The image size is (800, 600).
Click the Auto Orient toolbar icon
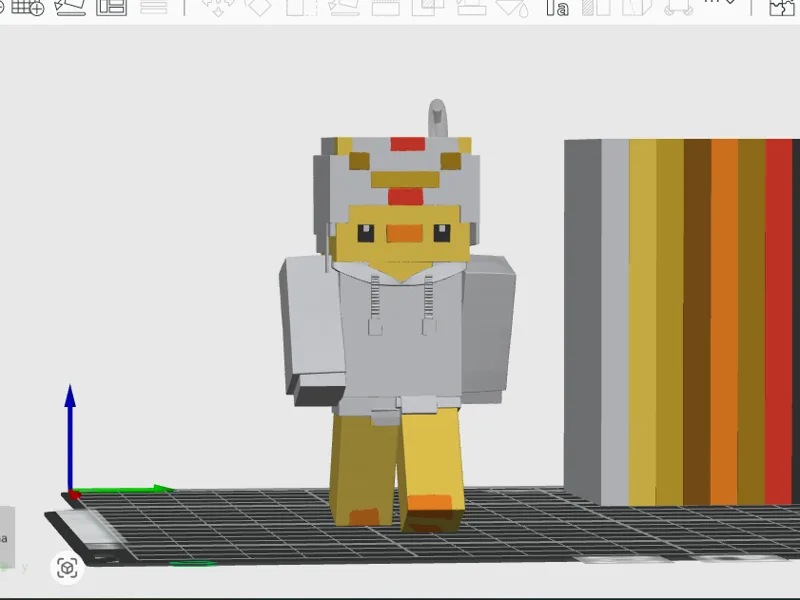click(x=70, y=7)
